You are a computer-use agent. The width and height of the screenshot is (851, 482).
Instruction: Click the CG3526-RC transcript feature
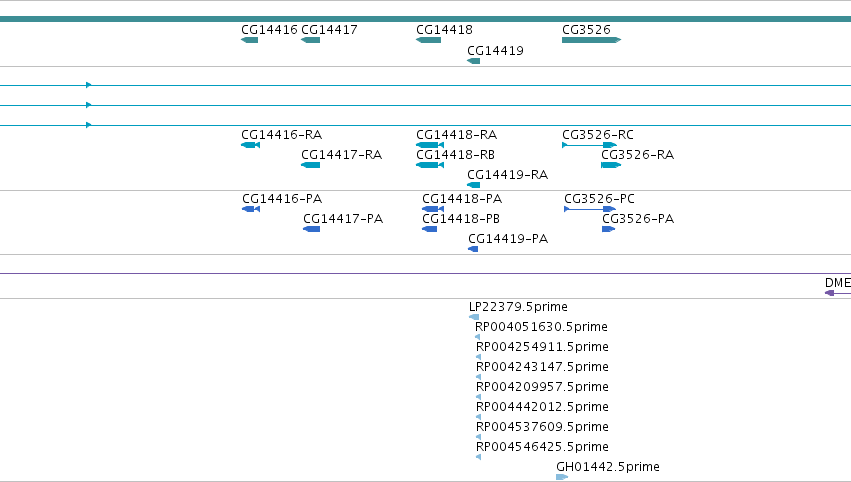(589, 145)
